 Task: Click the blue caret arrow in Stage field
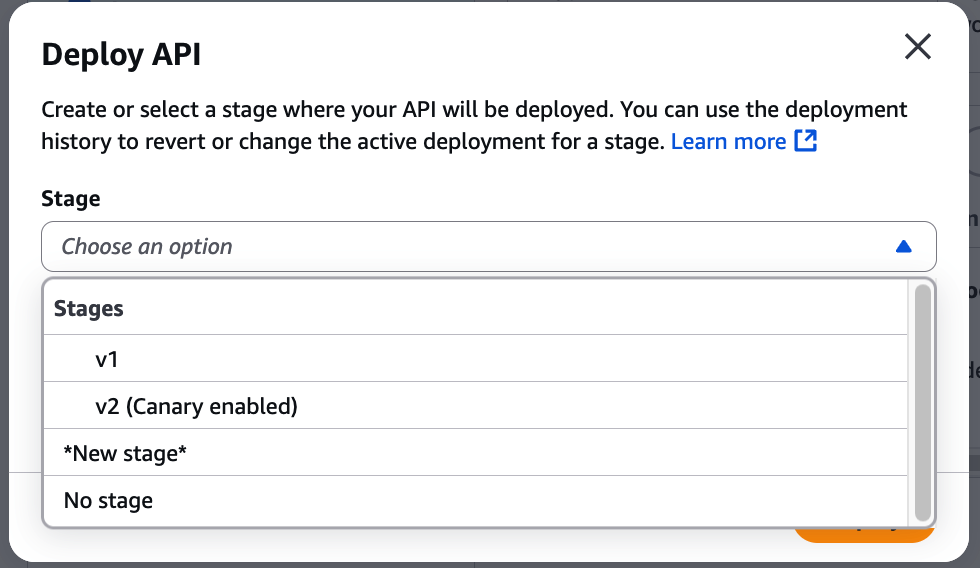[904, 246]
